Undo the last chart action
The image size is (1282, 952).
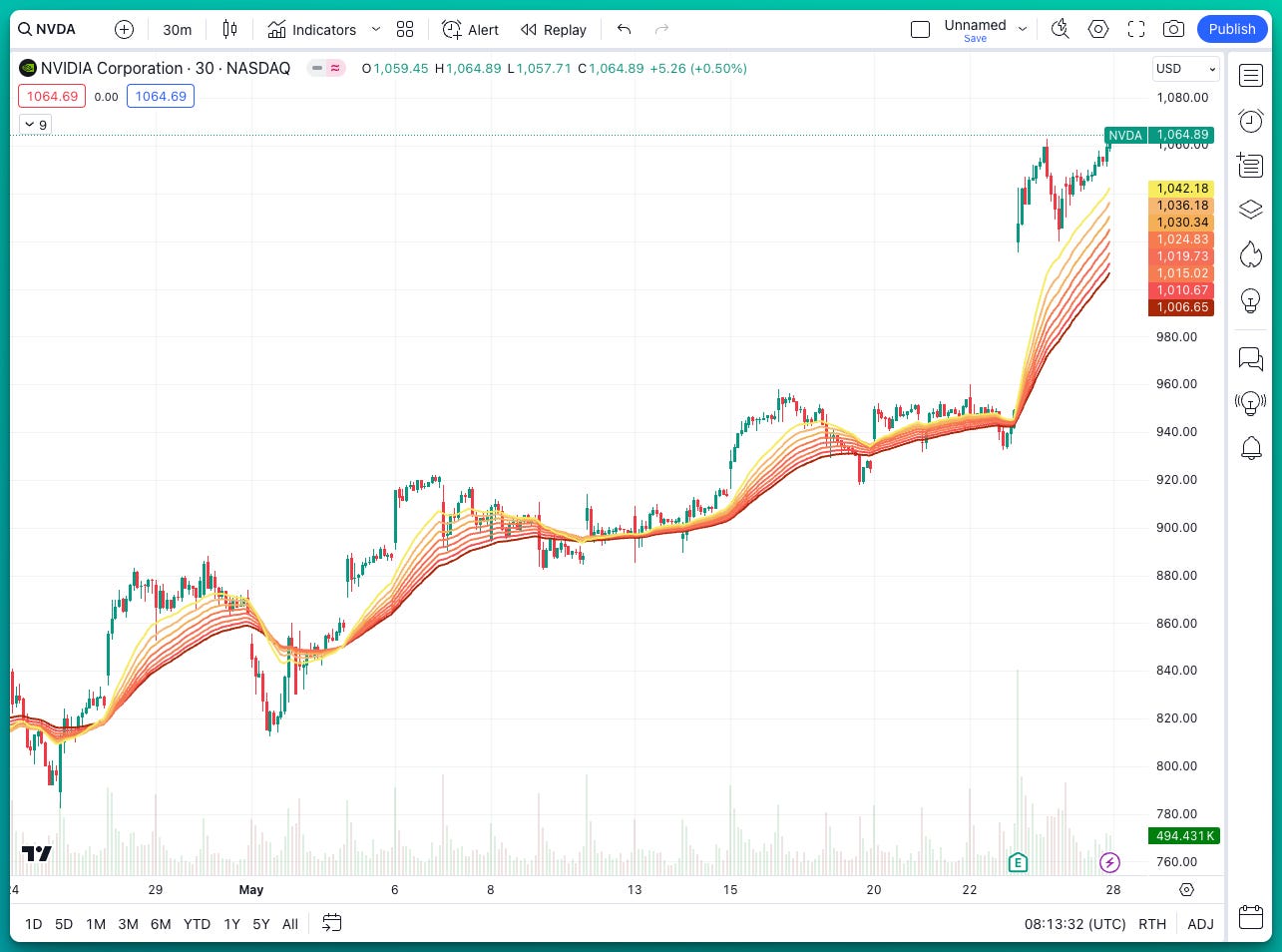coord(625,29)
